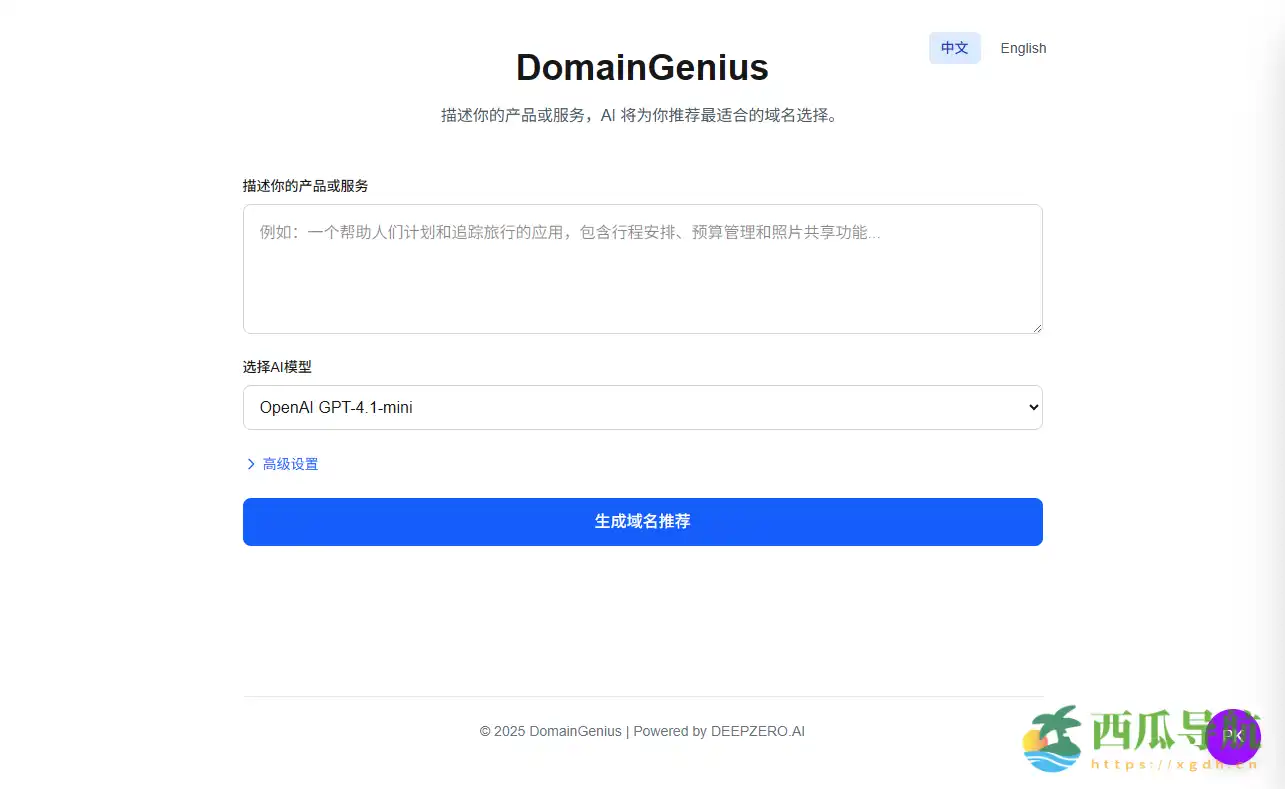Click the palm tree watermark logo icon
Image resolution: width=1285 pixels, height=789 pixels.
[x=1053, y=737]
